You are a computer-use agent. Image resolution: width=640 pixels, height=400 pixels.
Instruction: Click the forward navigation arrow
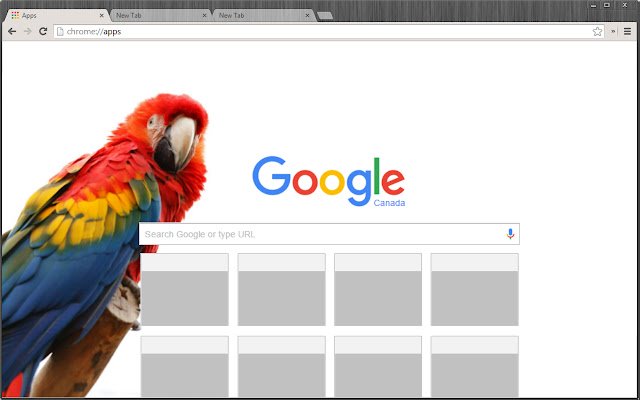click(x=27, y=31)
